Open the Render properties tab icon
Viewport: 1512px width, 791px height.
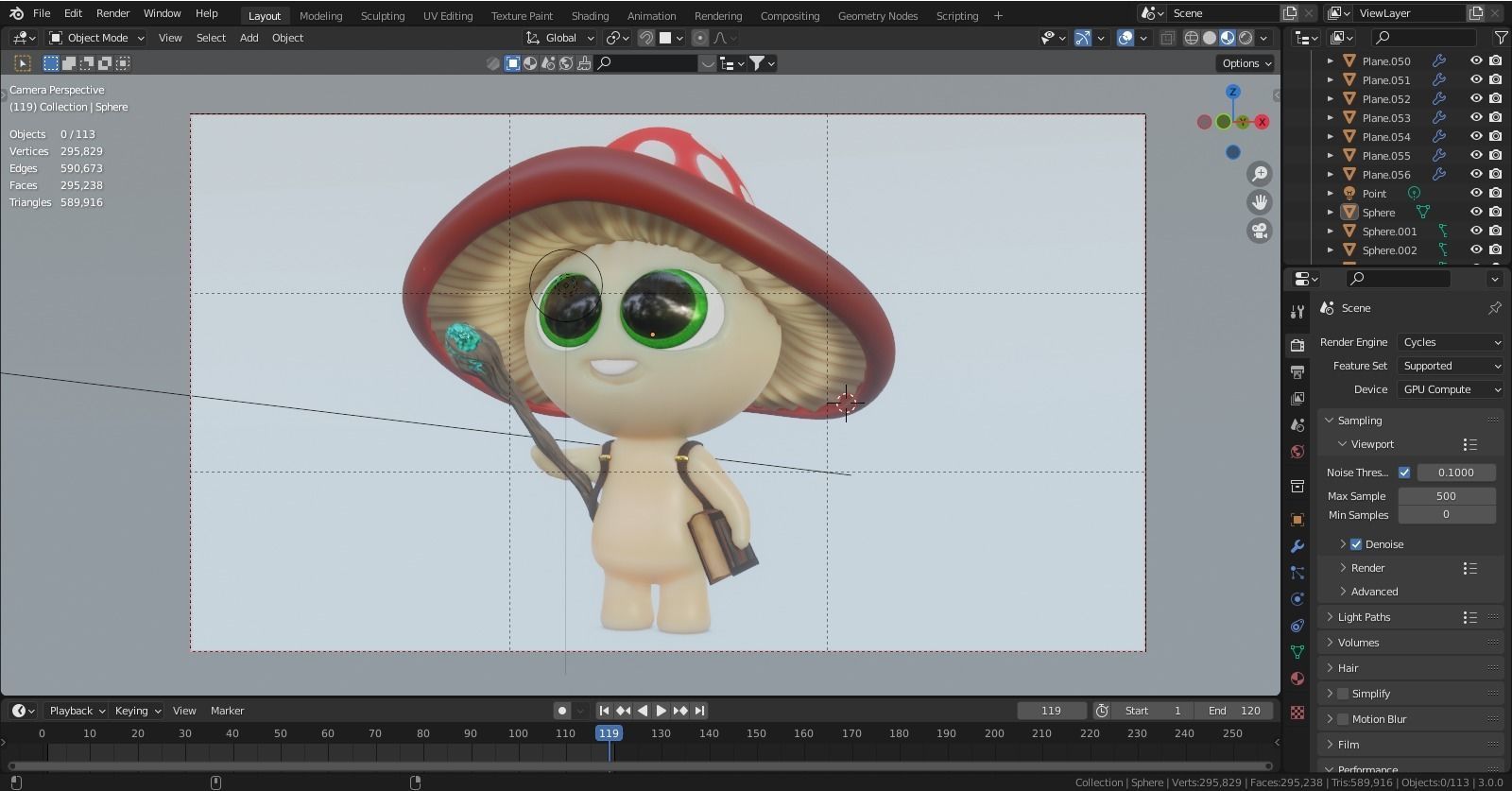[x=1297, y=345]
